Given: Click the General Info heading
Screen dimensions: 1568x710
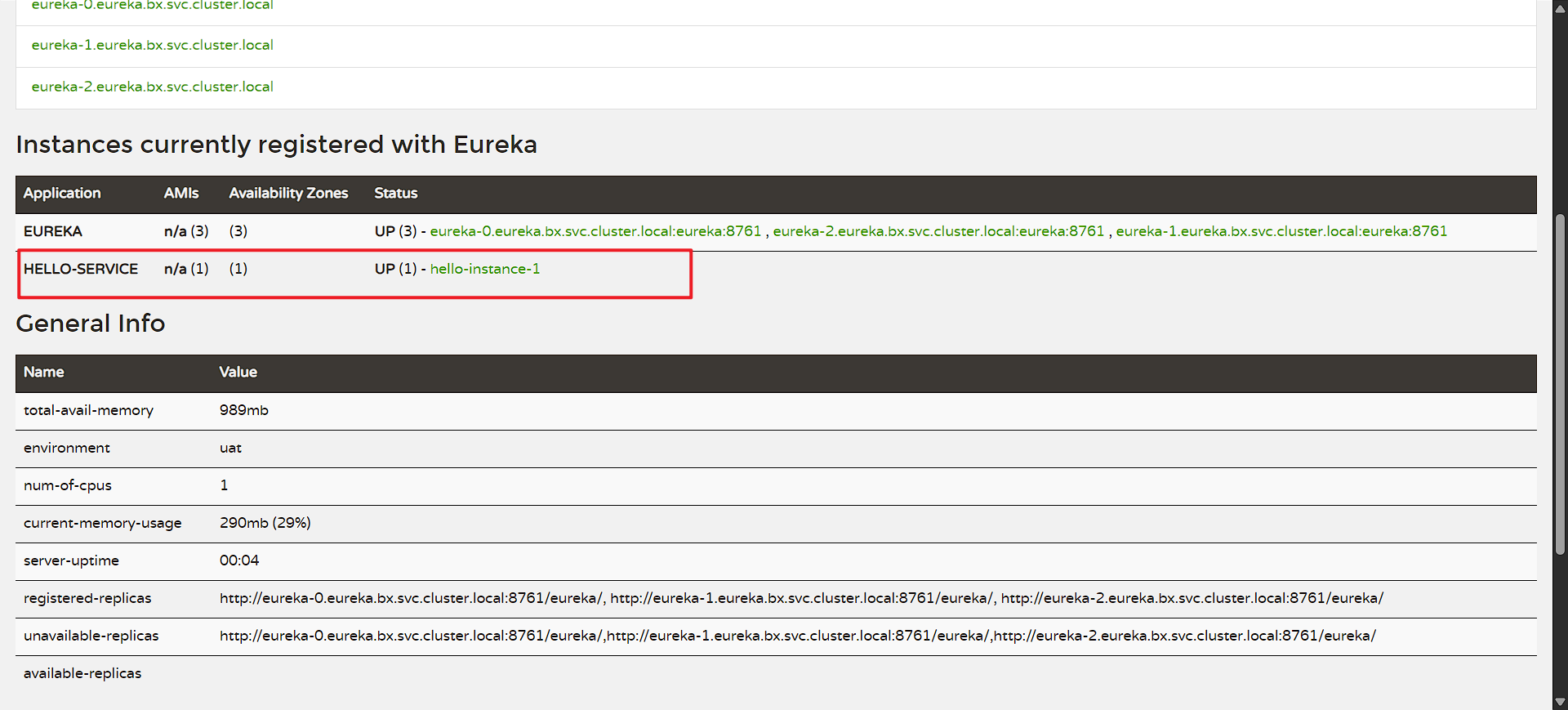Looking at the screenshot, I should pos(91,324).
